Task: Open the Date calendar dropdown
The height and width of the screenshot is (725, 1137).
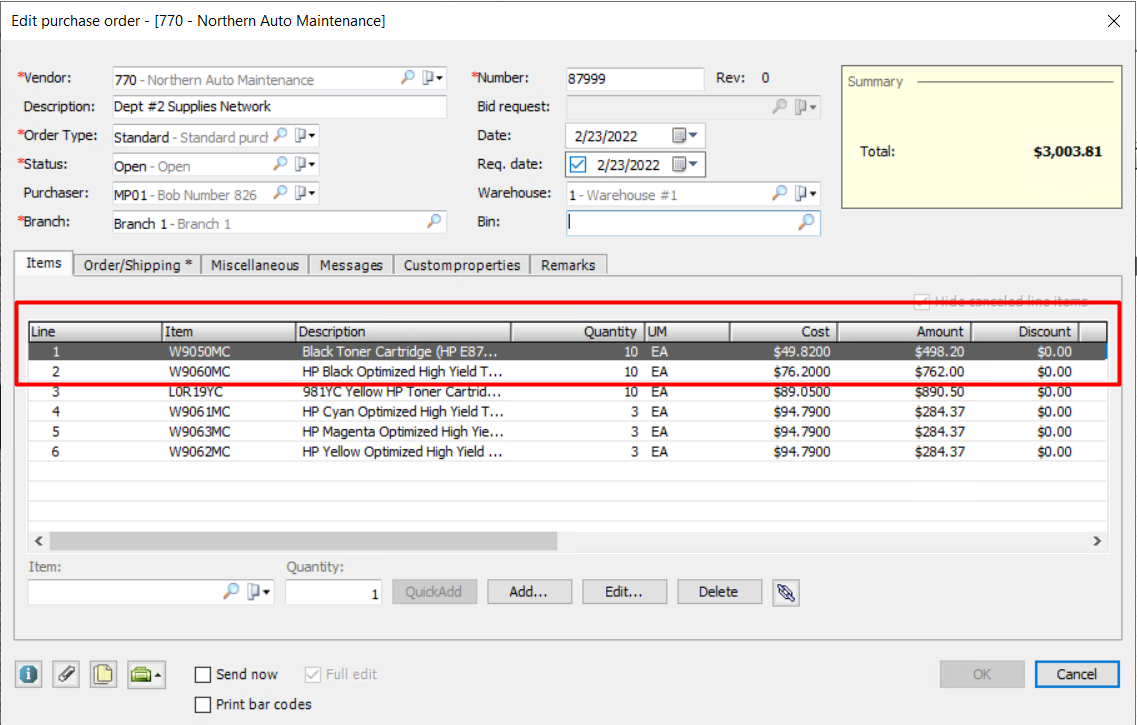Action: coord(684,135)
